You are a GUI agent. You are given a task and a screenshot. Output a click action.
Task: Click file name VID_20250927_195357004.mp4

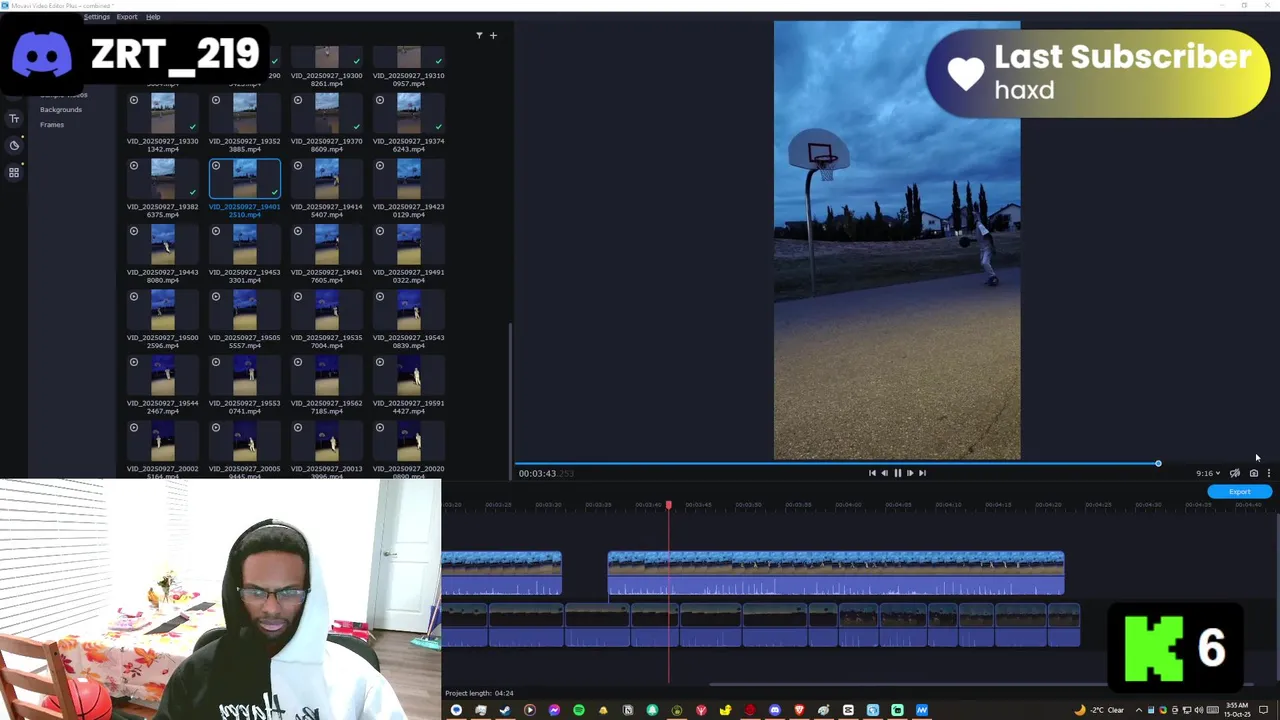coord(327,342)
